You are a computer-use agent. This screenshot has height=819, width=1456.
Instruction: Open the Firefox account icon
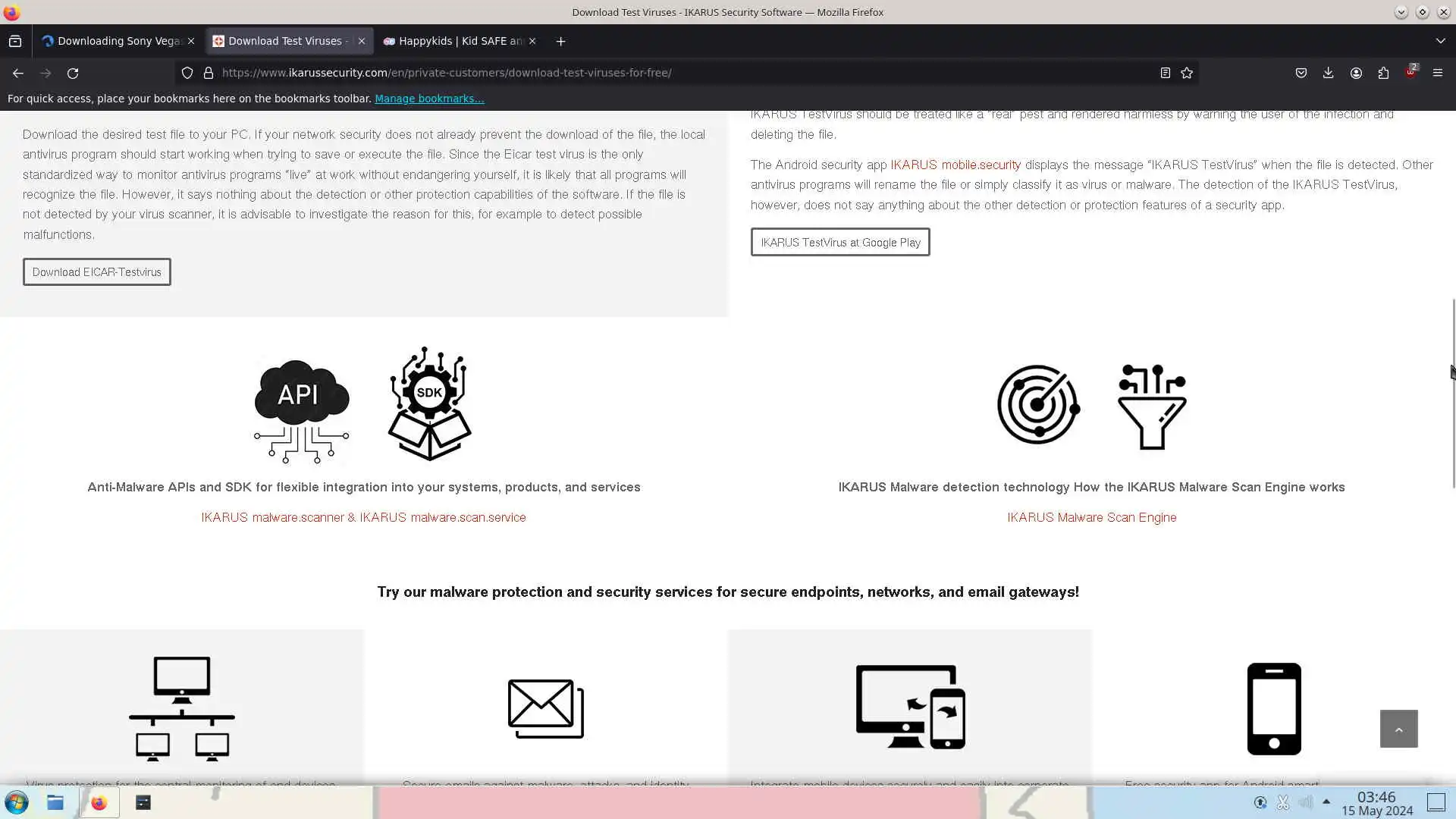click(1356, 73)
